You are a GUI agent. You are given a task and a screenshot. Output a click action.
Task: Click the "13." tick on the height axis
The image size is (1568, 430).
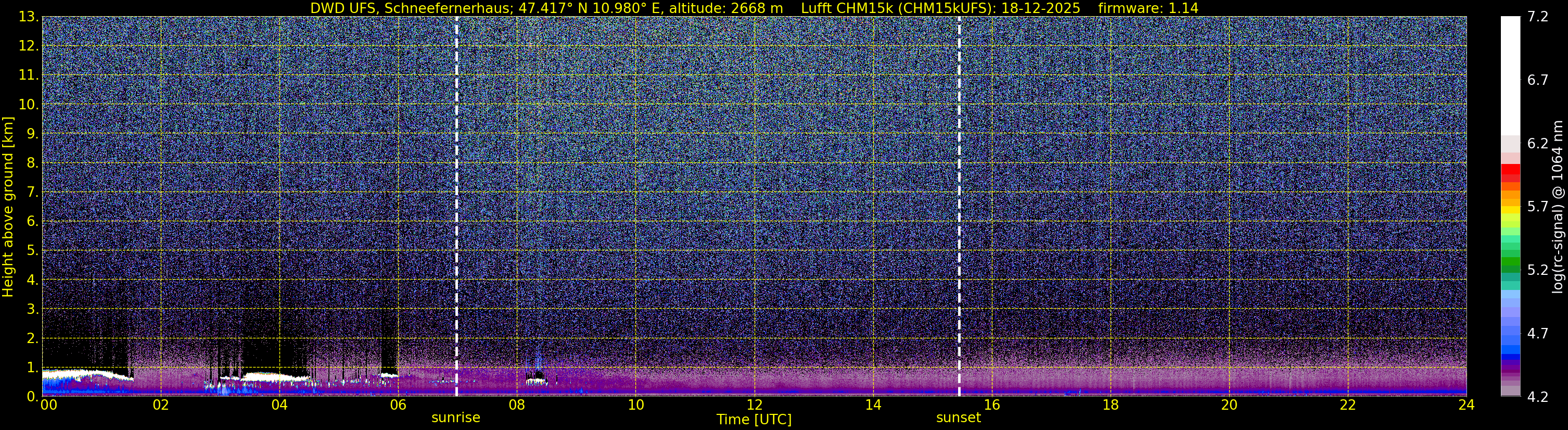(29, 17)
